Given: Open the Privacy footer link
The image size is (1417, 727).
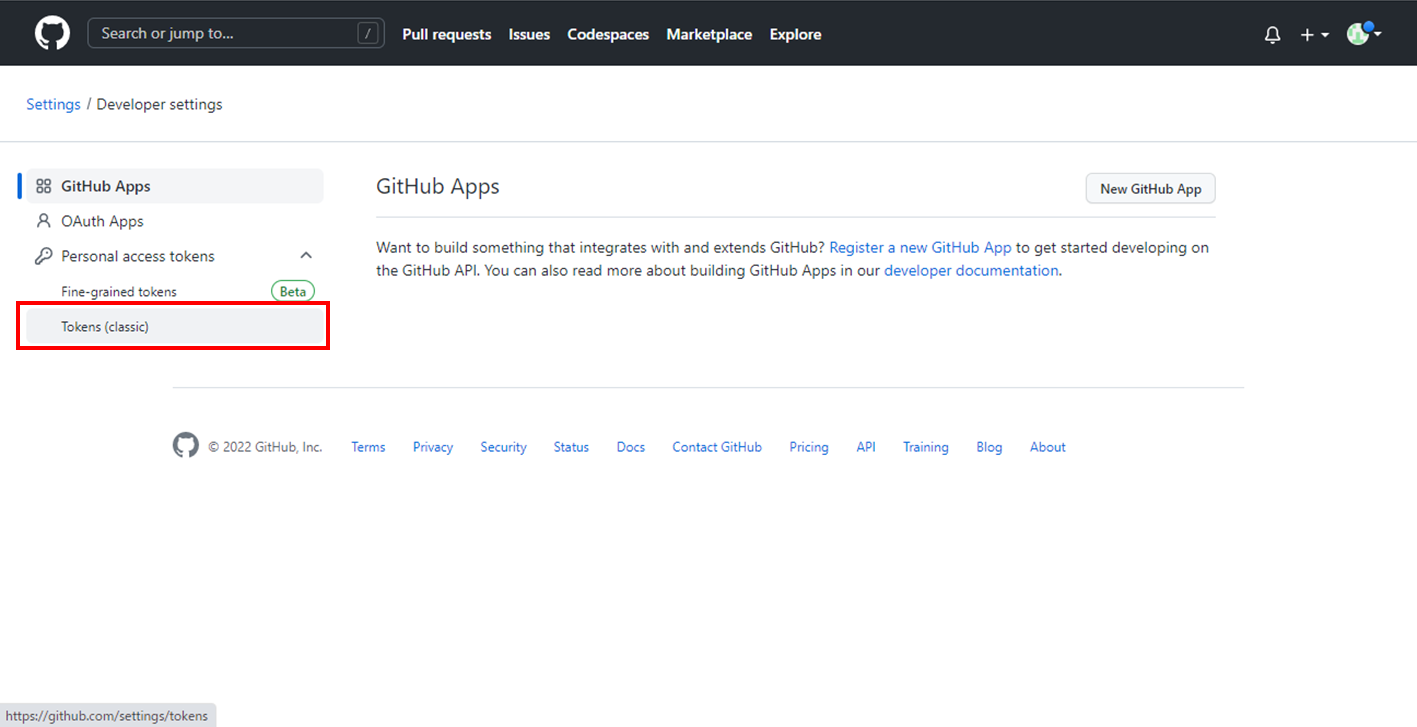Looking at the screenshot, I should tap(433, 447).
